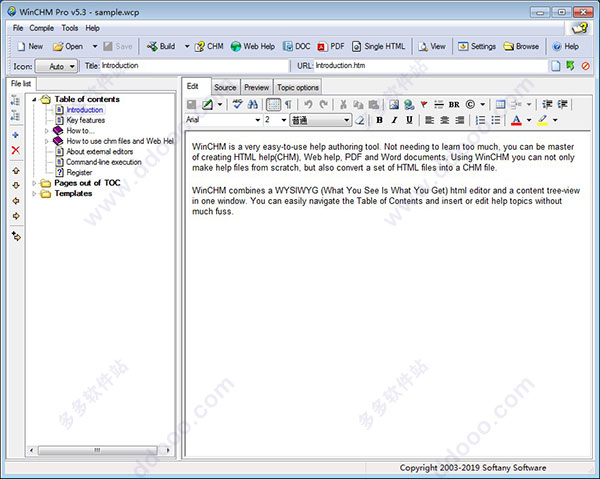Open the Tools menu
This screenshot has width=600, height=479.
coord(70,28)
